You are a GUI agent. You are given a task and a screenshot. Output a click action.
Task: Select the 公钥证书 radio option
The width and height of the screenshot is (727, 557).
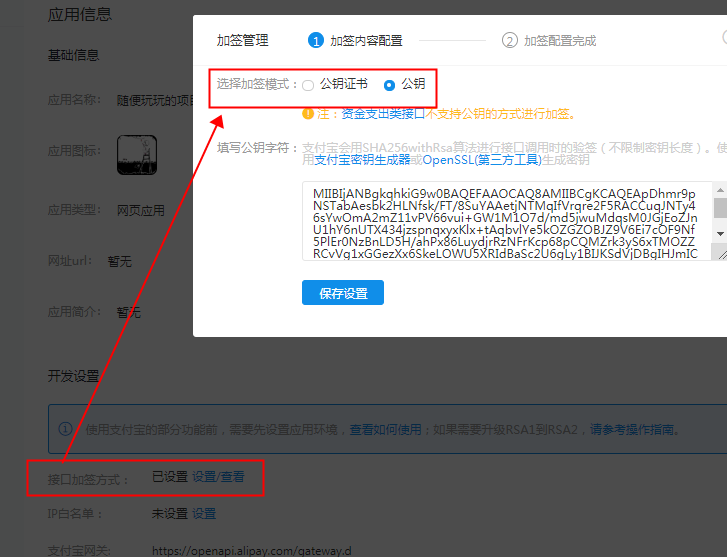coord(308,85)
